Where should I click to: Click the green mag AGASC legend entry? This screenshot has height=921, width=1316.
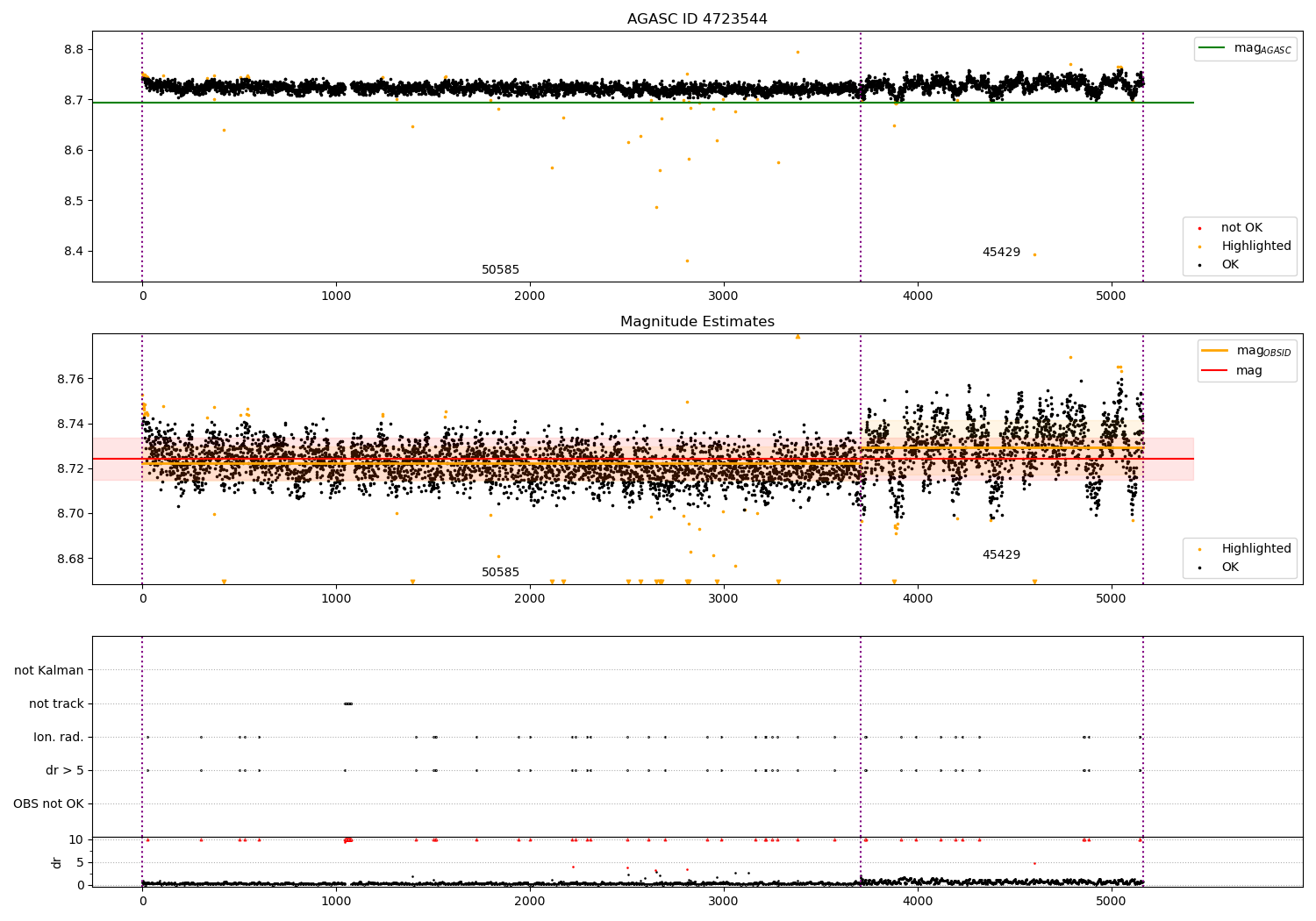1245,48
